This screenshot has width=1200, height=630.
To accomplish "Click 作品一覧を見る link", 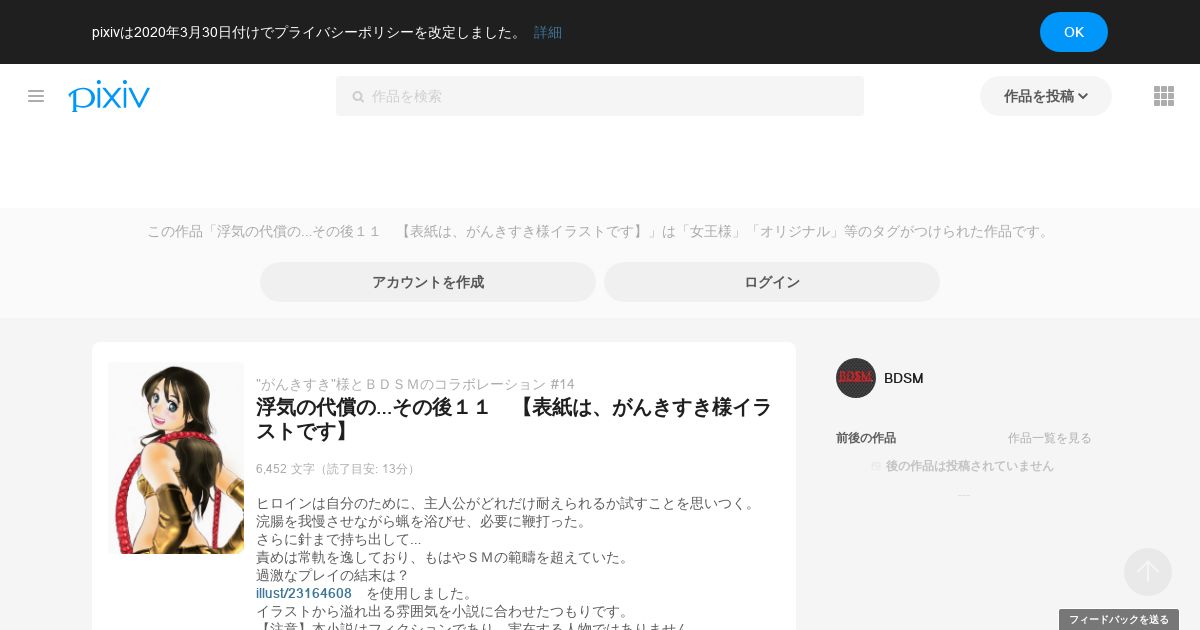I will tap(1050, 438).
